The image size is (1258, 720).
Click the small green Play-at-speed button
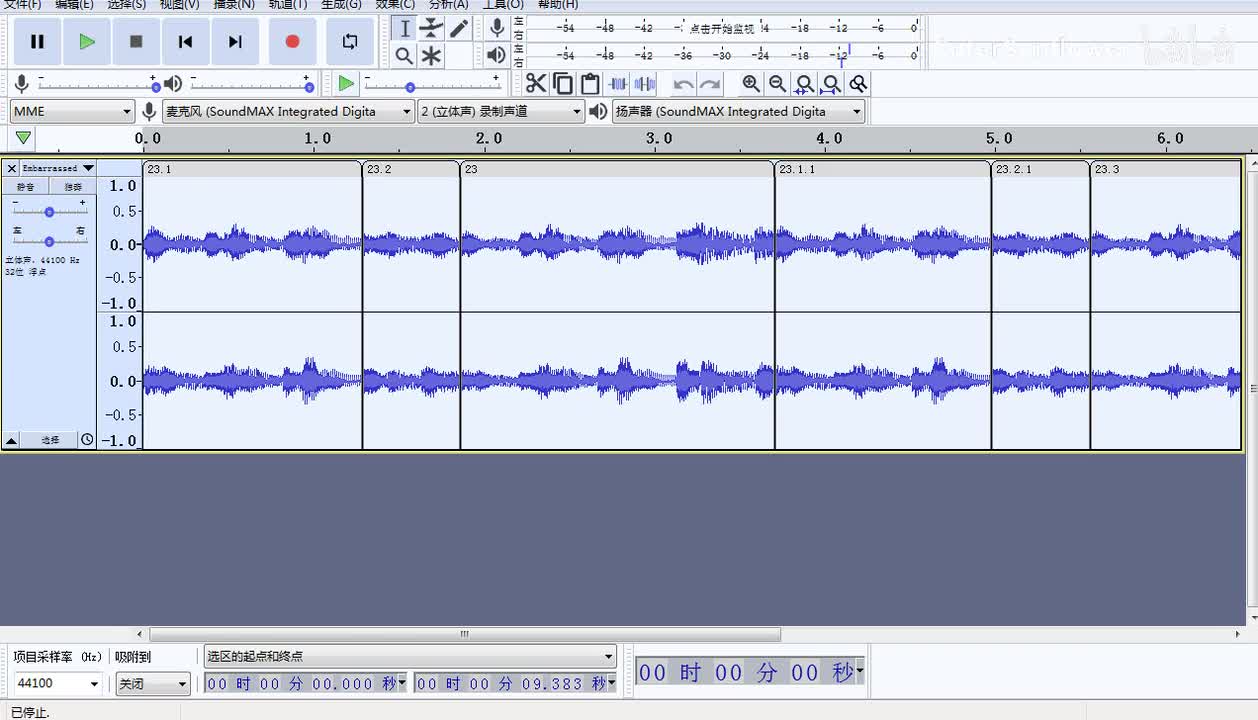click(346, 84)
